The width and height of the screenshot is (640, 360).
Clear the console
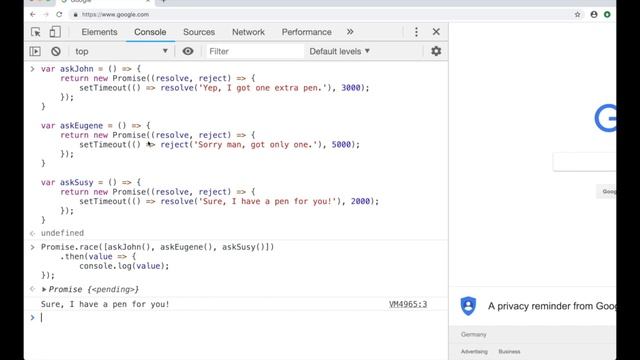pos(56,51)
